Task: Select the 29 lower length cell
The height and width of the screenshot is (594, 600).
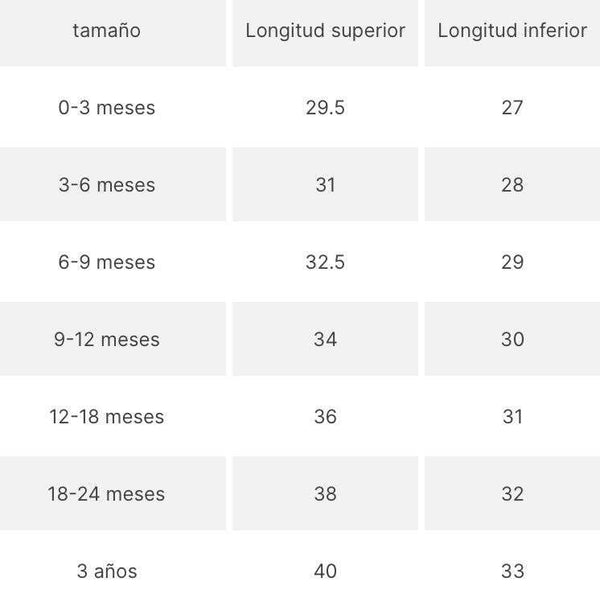Action: click(x=512, y=262)
